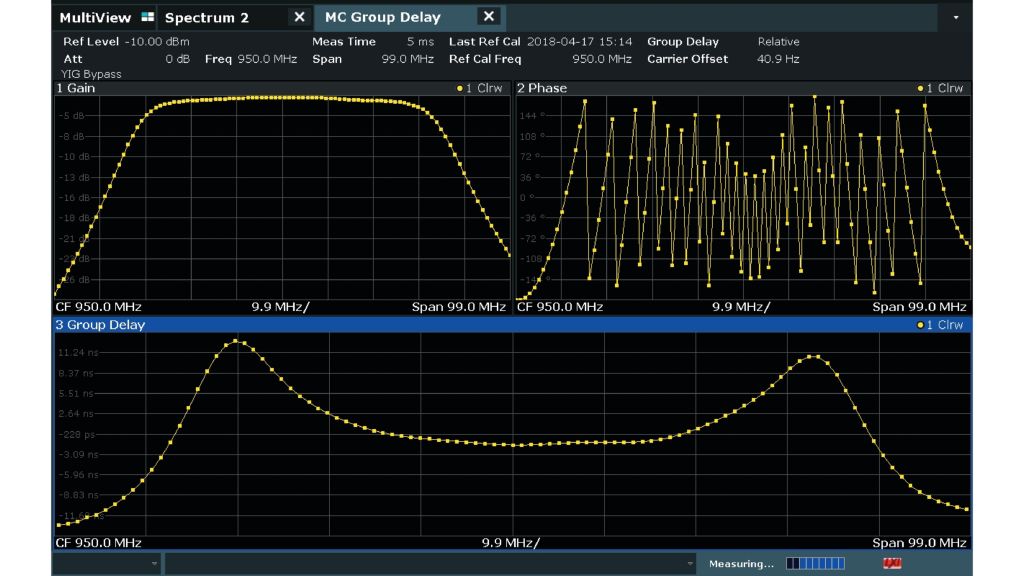1024x576 pixels.
Task: Expand the tab overflow arrow at top right
Action: coord(956,18)
